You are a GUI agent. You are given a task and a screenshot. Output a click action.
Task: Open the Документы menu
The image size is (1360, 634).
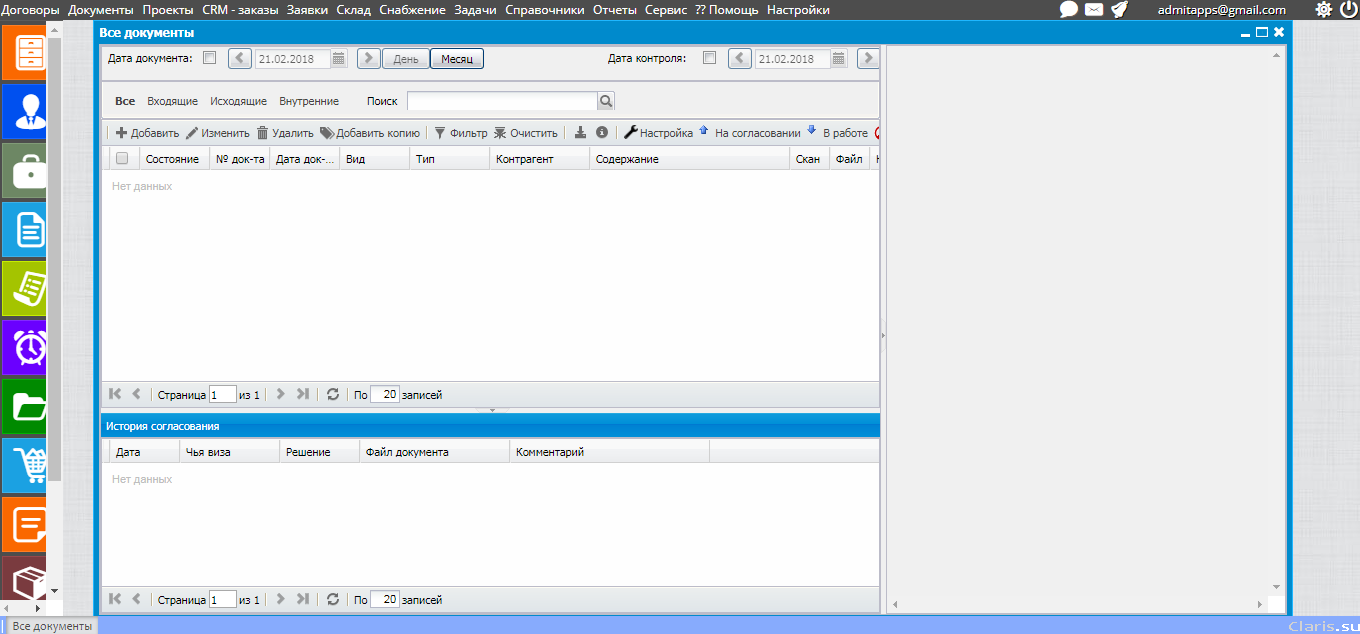coord(100,10)
